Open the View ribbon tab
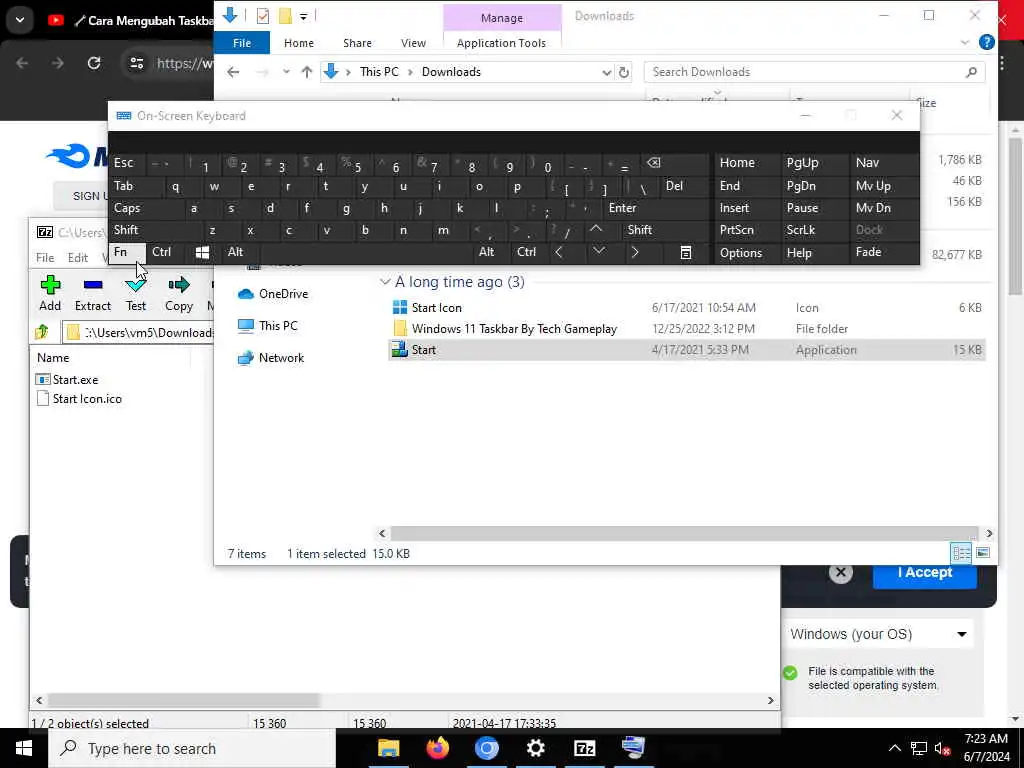The height and width of the screenshot is (768, 1024). coord(413,43)
